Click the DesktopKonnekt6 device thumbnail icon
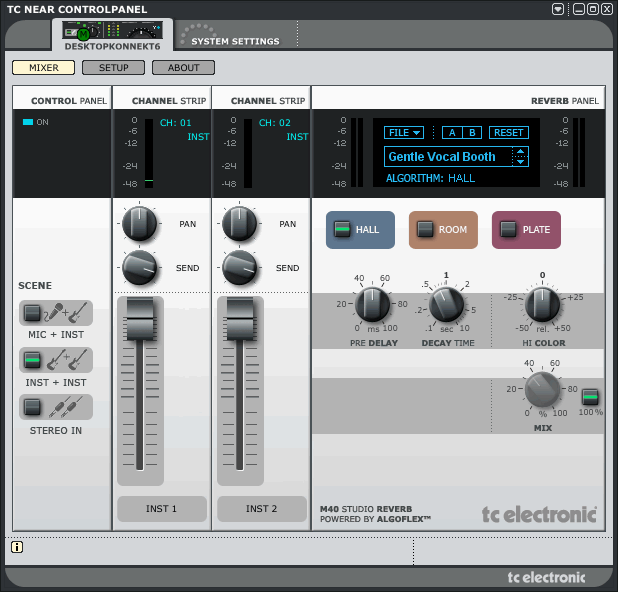This screenshot has width=618, height=592. [112, 30]
